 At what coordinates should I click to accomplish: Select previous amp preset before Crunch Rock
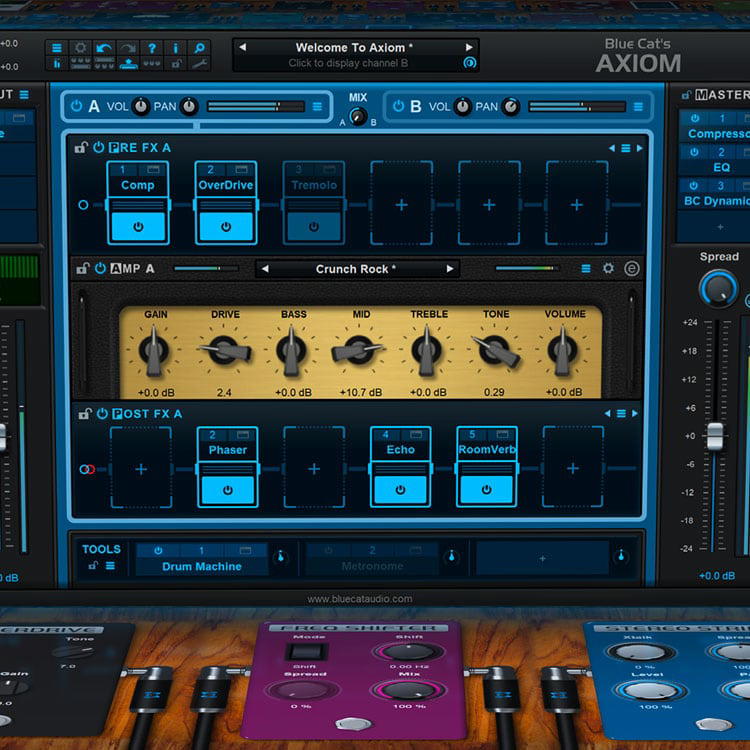coord(265,269)
